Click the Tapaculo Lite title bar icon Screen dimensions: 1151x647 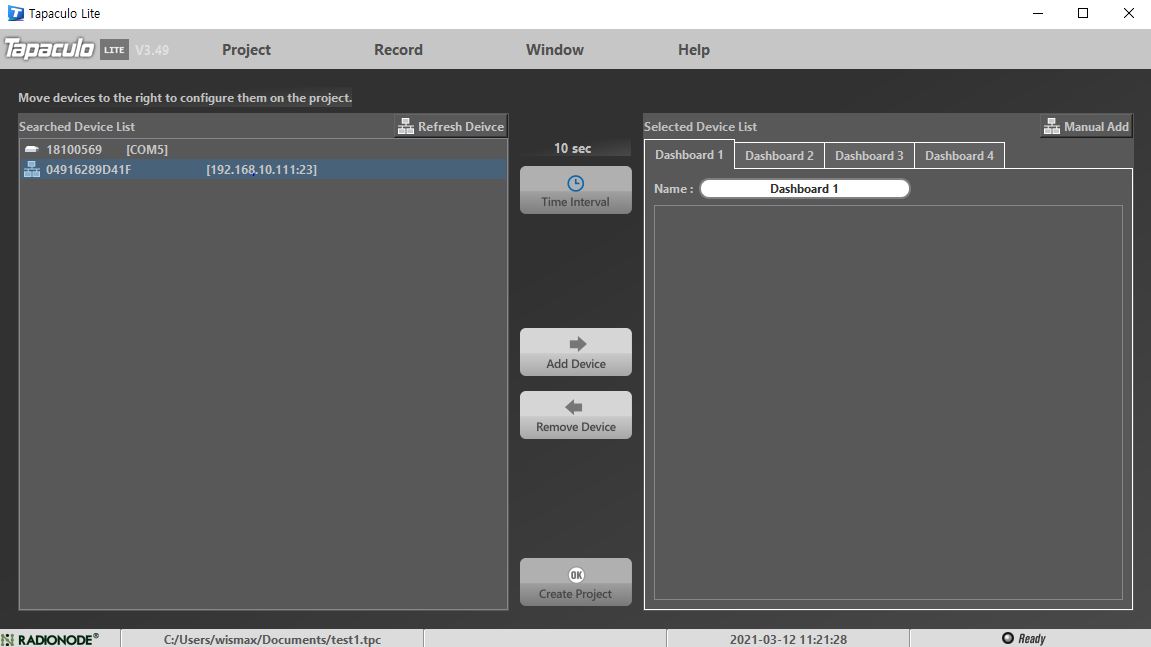[15, 13]
